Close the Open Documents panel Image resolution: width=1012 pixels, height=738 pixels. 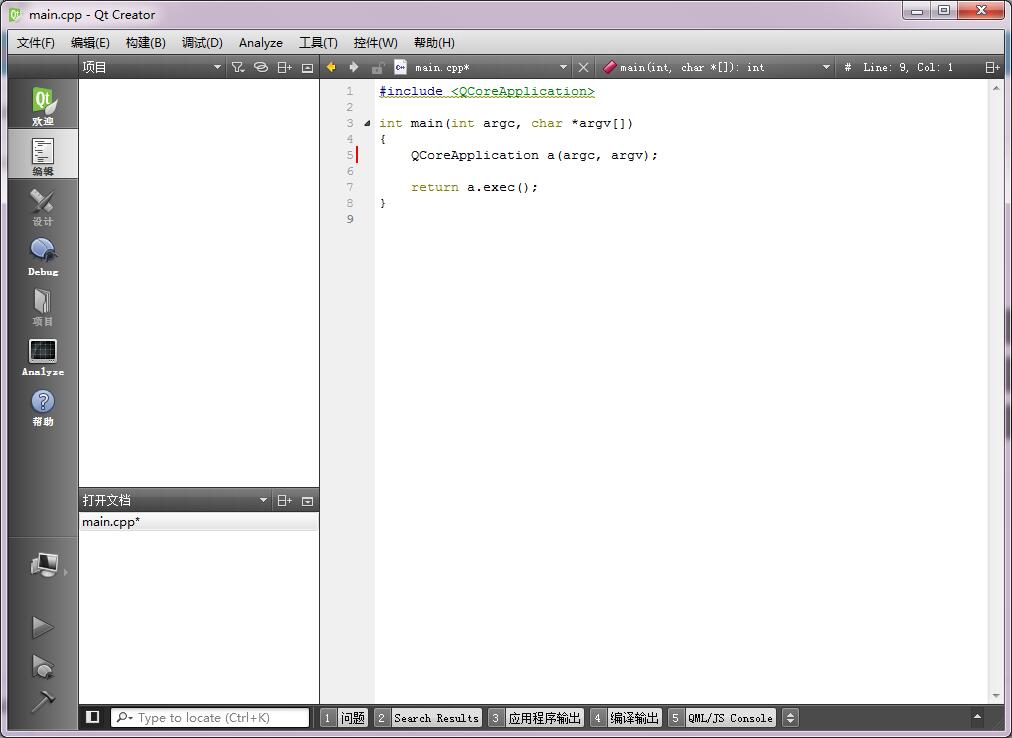pyautogui.click(x=308, y=500)
